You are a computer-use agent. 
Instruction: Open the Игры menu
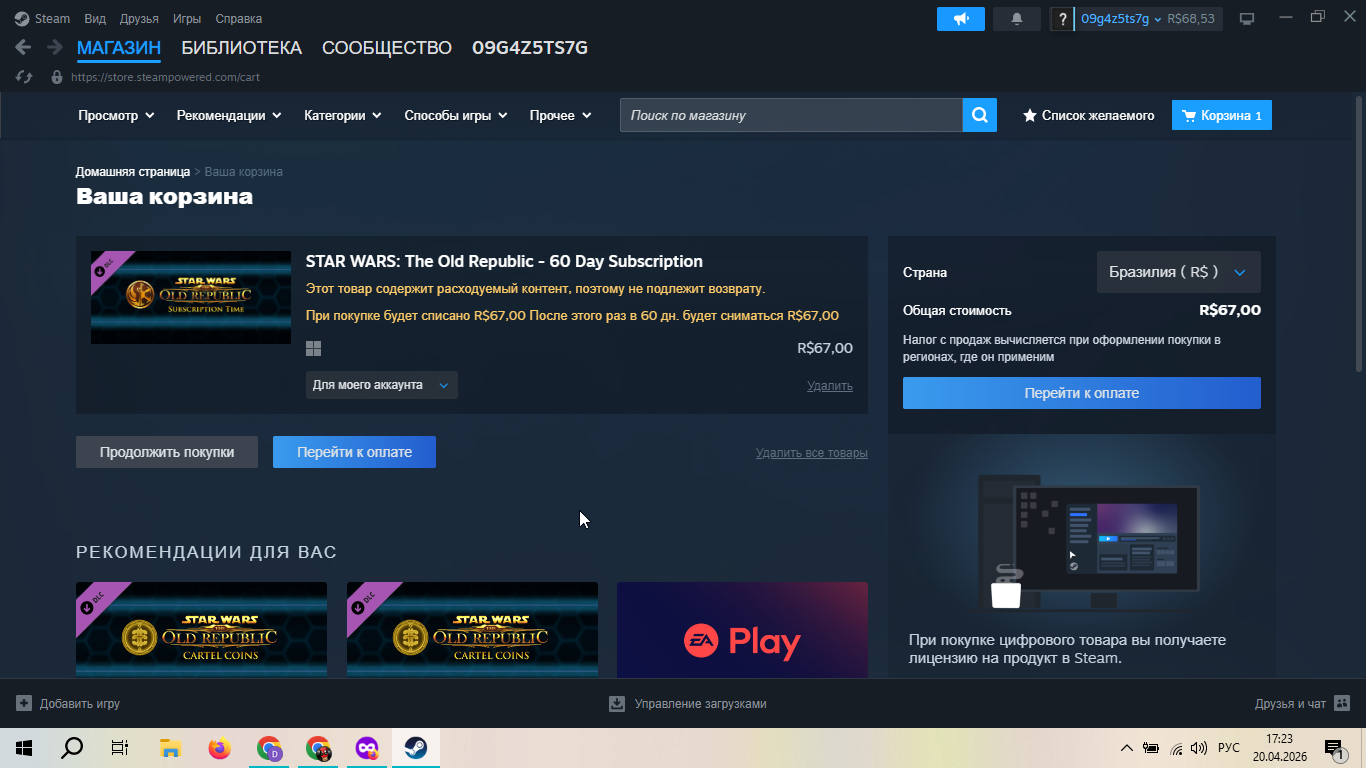click(x=186, y=19)
